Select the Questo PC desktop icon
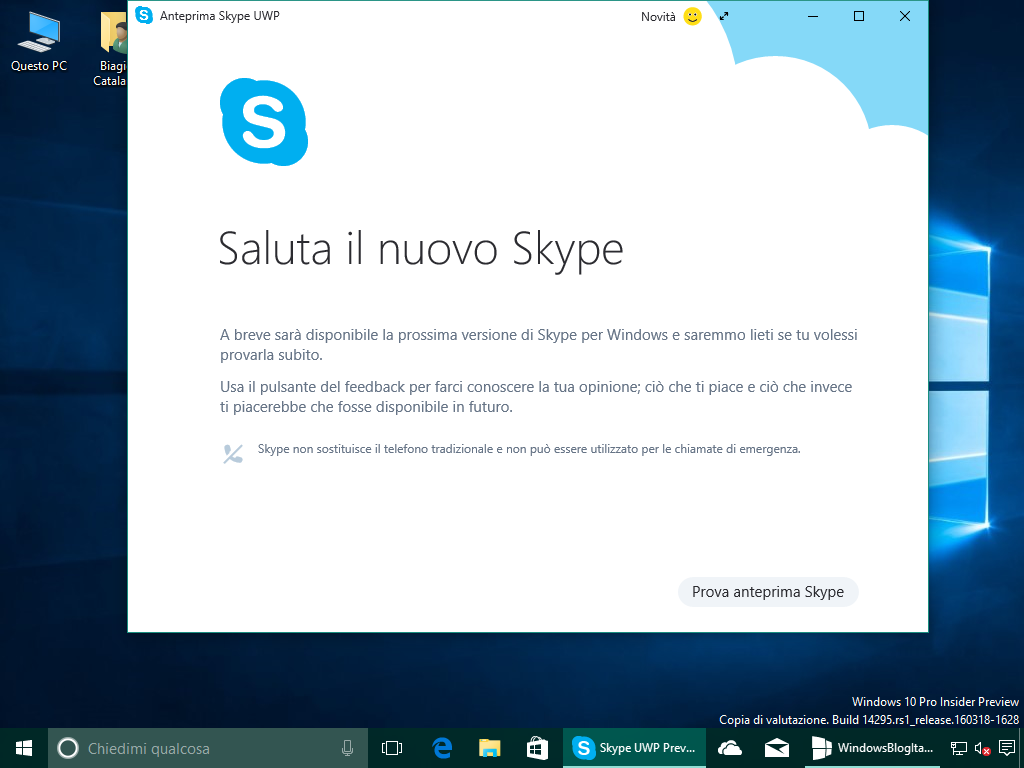This screenshot has width=1024, height=768. (x=39, y=41)
